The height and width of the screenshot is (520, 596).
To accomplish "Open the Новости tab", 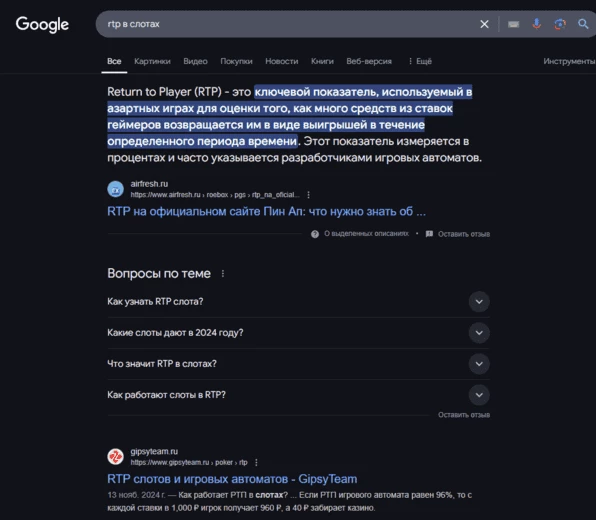I will (x=282, y=61).
